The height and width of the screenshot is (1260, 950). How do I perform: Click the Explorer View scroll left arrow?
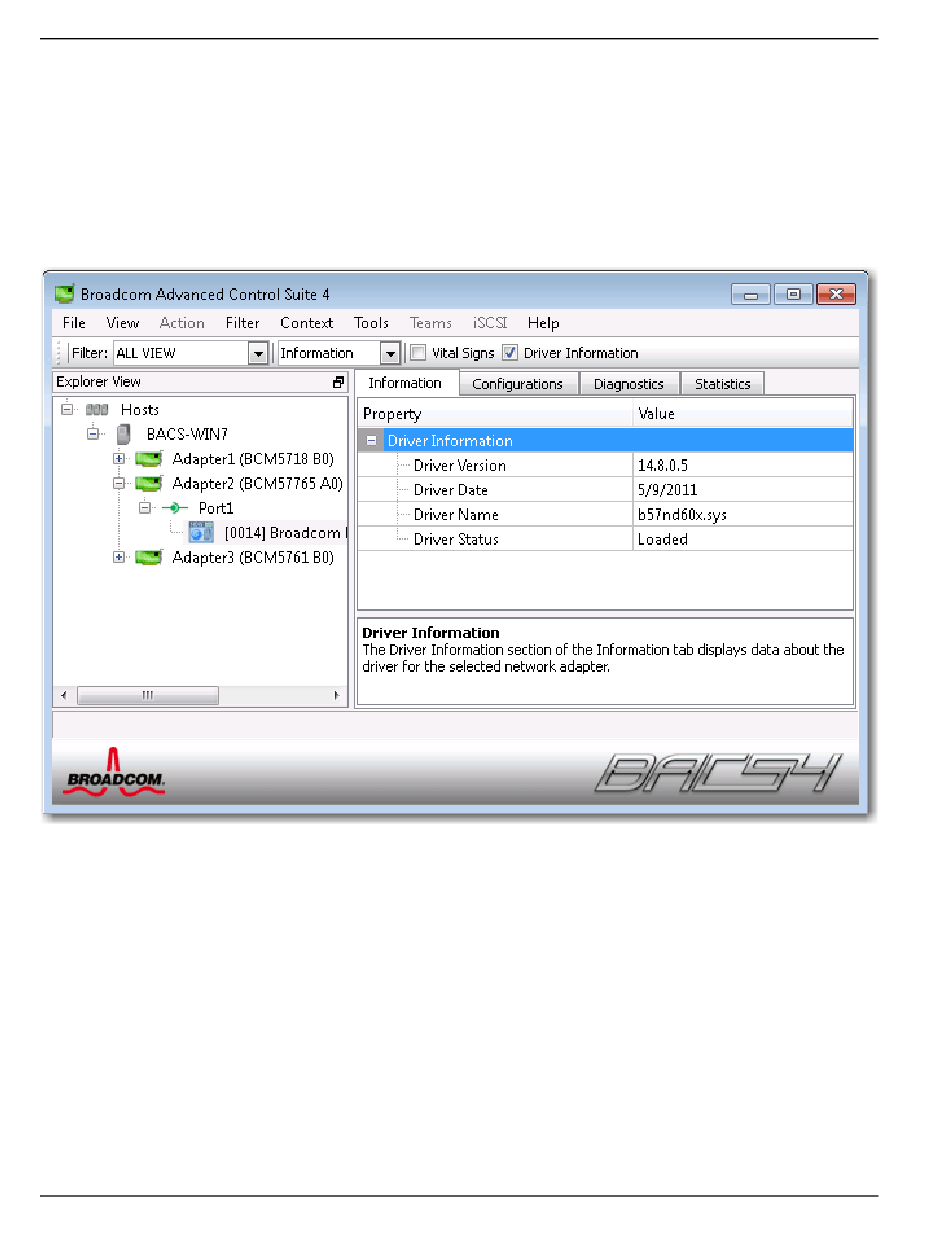(64, 695)
